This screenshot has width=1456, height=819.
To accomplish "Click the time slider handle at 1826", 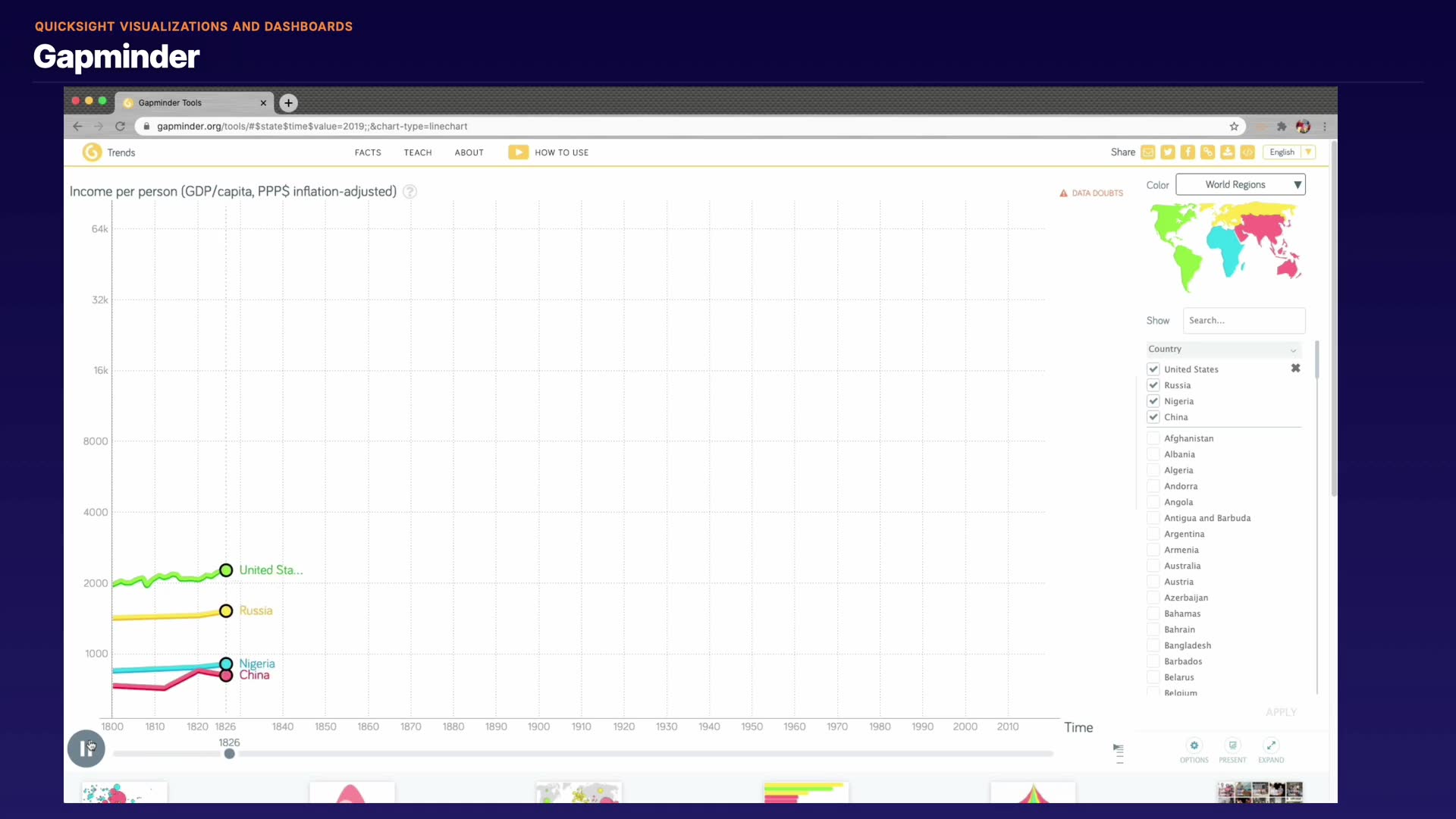I will tap(229, 754).
